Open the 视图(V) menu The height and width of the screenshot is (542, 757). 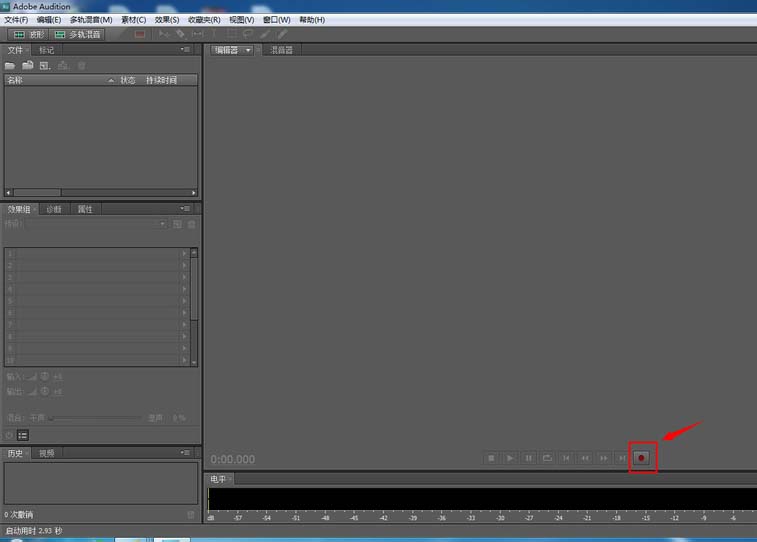[x=241, y=20]
